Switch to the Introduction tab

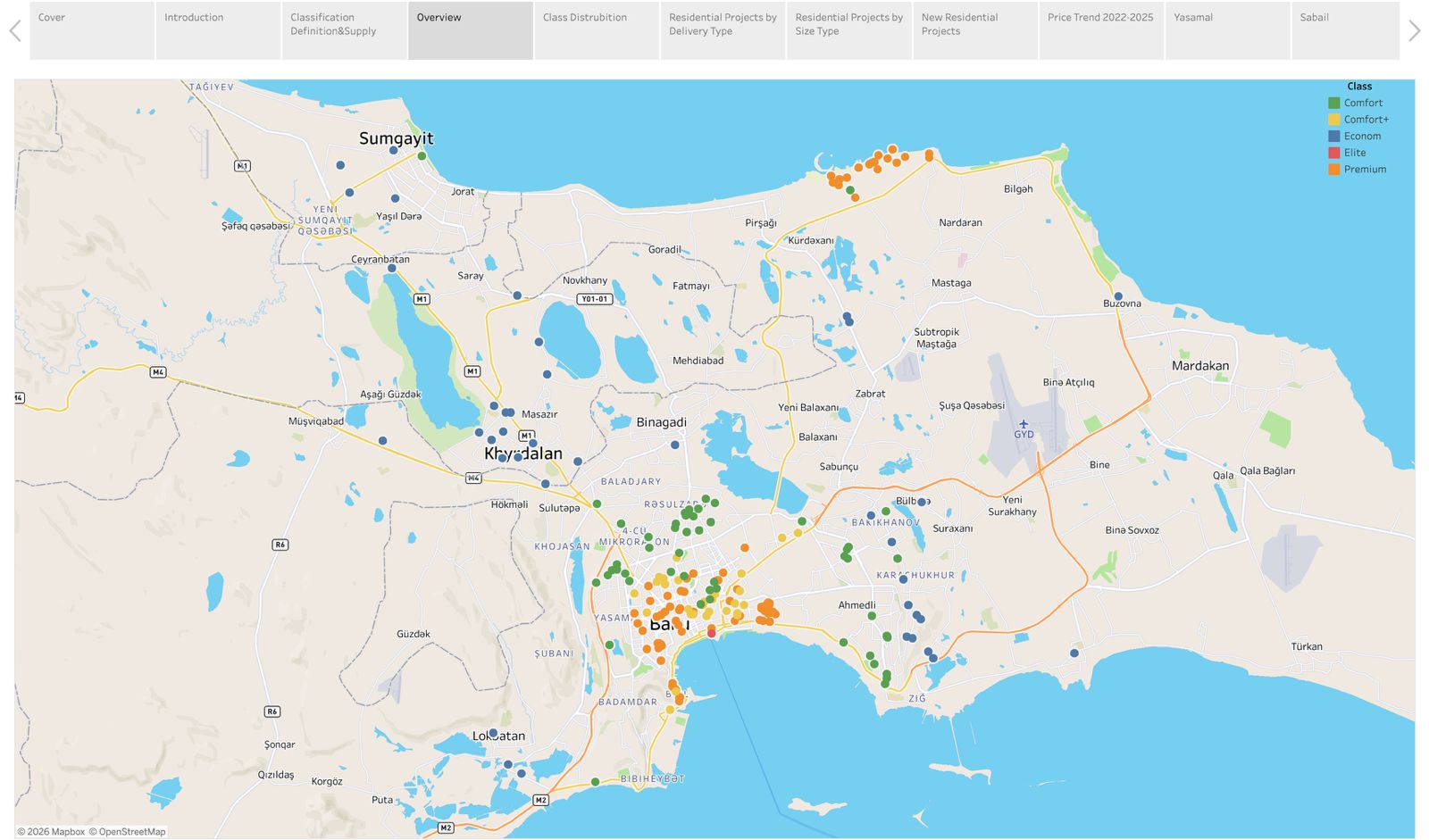218,30
